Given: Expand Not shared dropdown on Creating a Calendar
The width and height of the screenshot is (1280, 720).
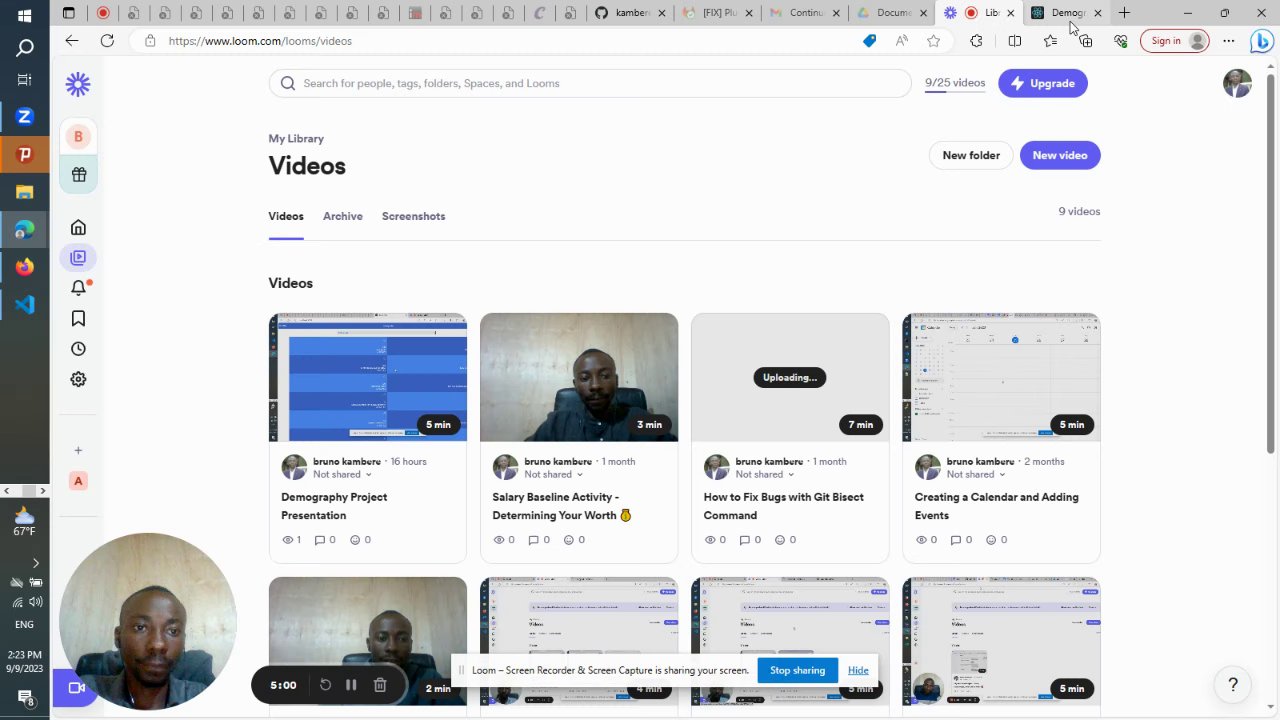Looking at the screenshot, I should click(975, 475).
